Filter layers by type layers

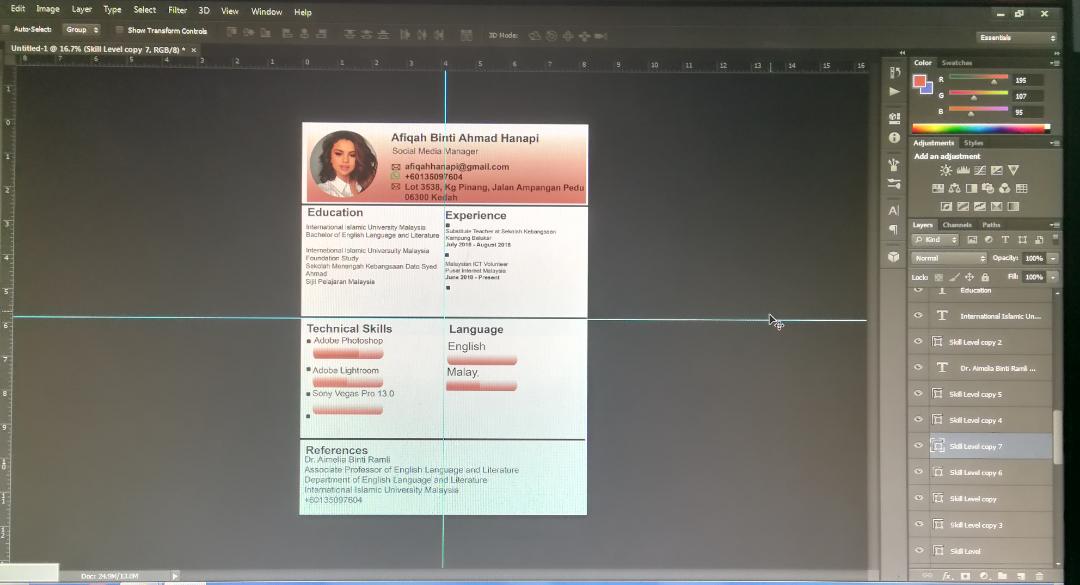(1005, 240)
